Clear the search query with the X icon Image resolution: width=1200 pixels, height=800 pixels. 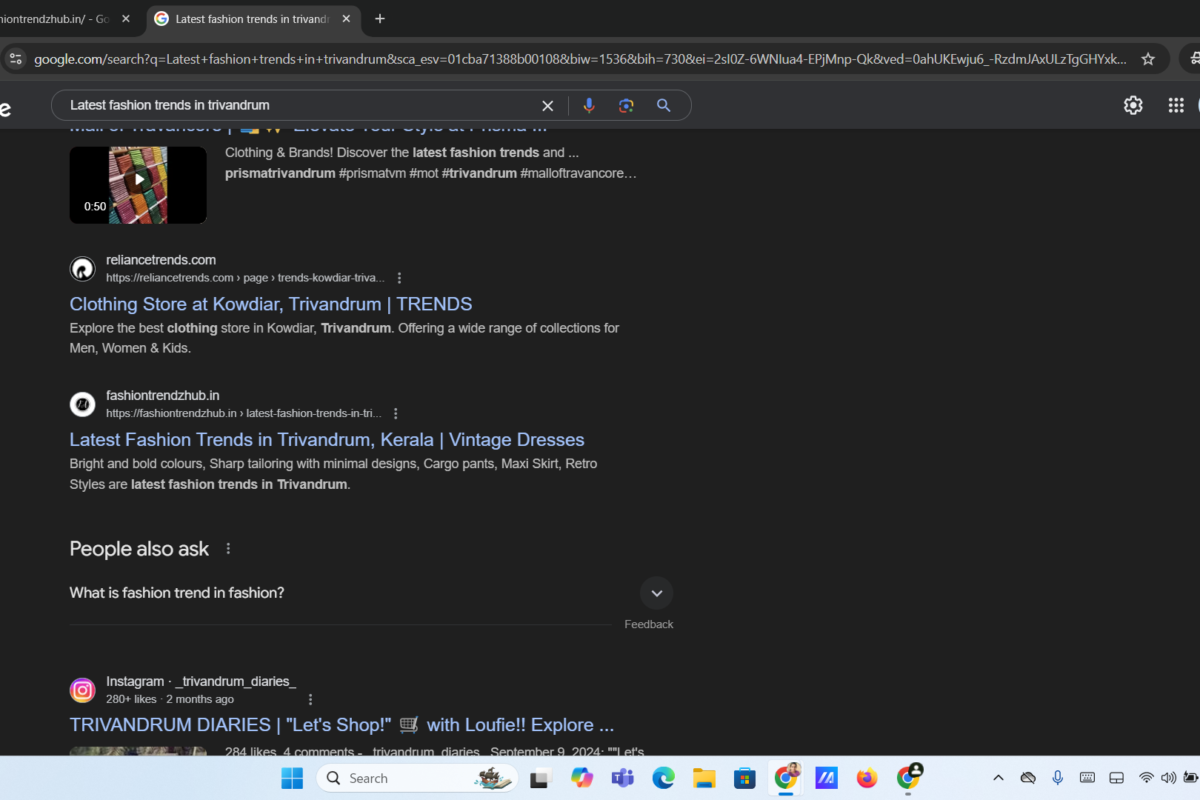click(x=547, y=106)
